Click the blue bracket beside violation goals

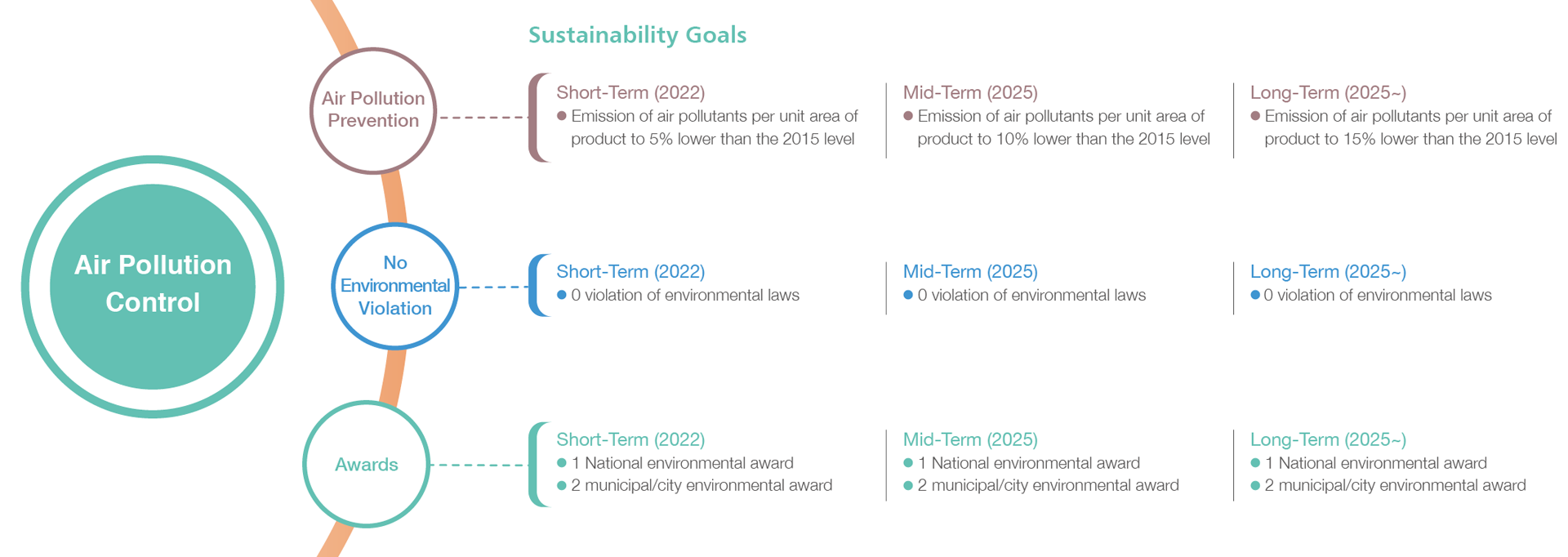[538, 285]
